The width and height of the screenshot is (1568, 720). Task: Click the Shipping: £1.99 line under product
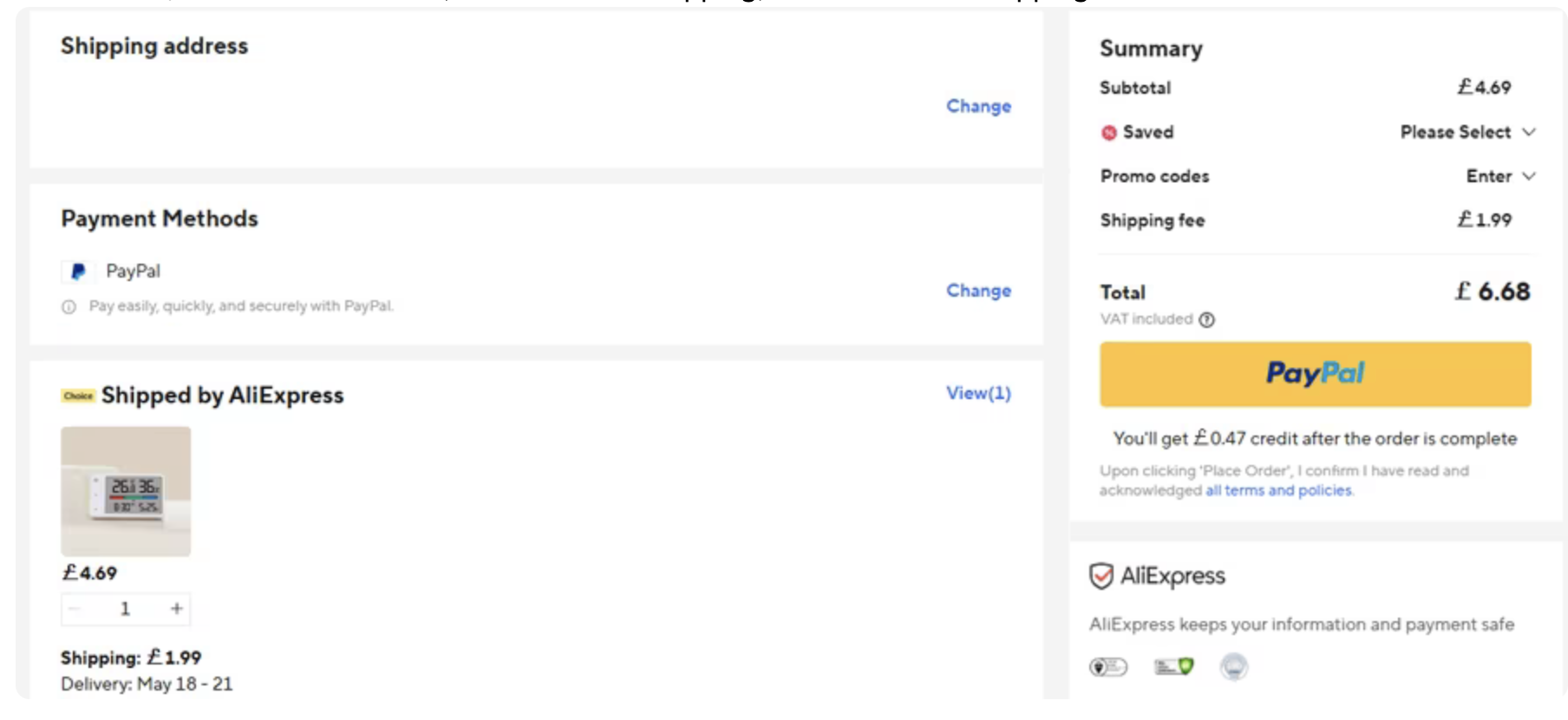pyautogui.click(x=131, y=658)
